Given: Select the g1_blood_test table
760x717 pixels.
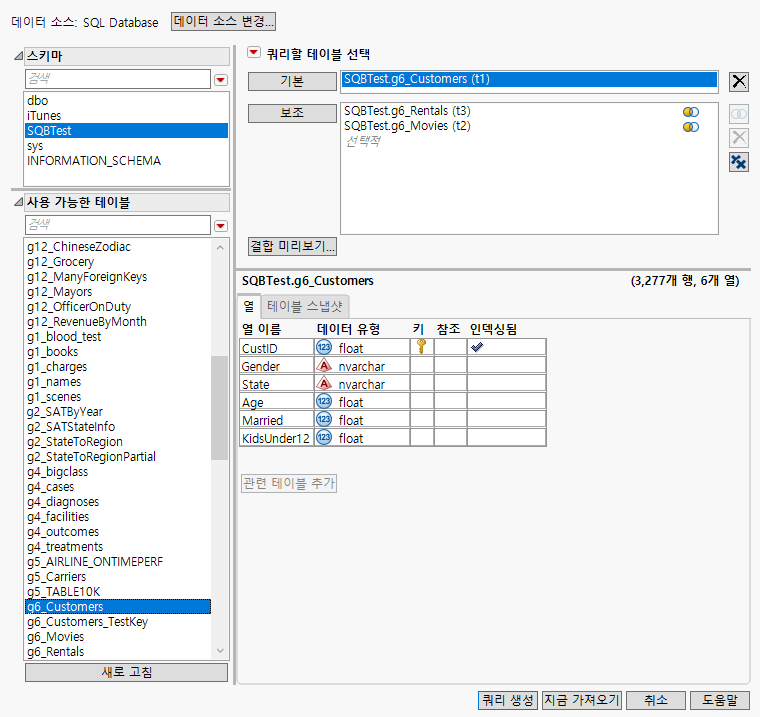Looking at the screenshot, I should tap(118, 336).
